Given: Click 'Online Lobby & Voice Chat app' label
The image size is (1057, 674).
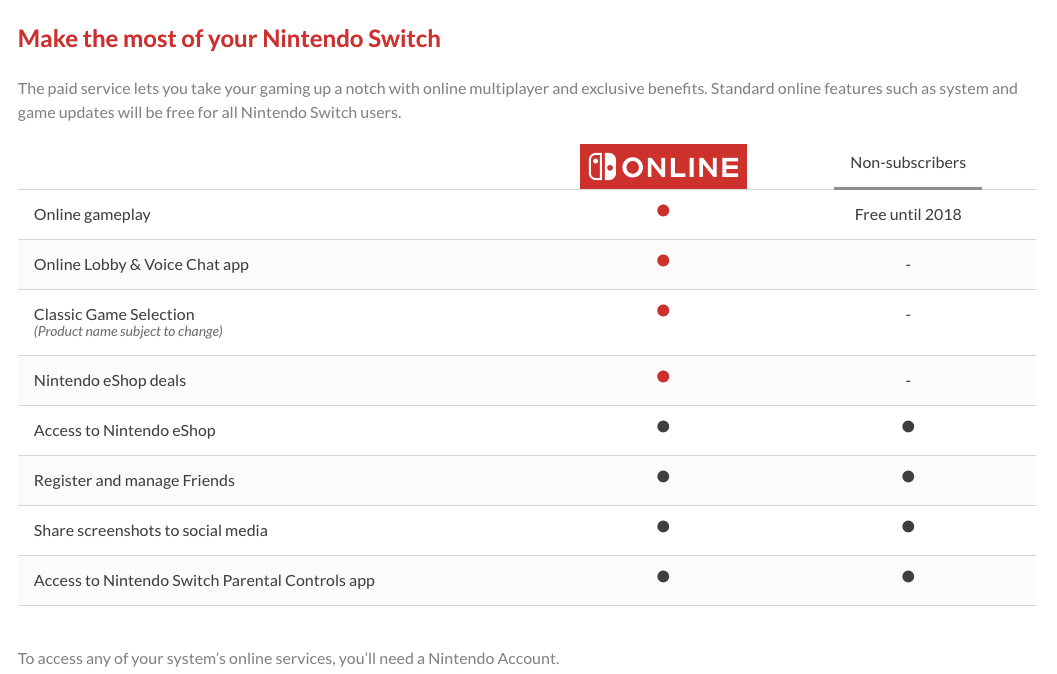Looking at the screenshot, I should pyautogui.click(x=141, y=264).
